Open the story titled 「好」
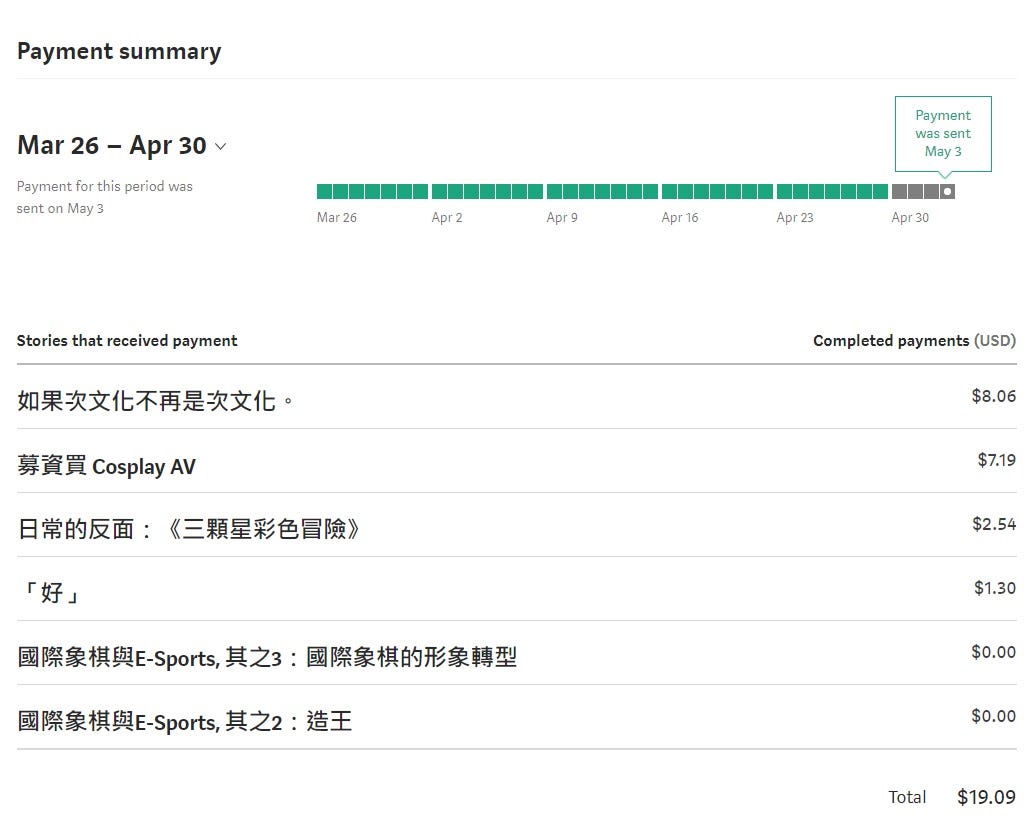Screen dimensions: 1027x833 click(50, 593)
